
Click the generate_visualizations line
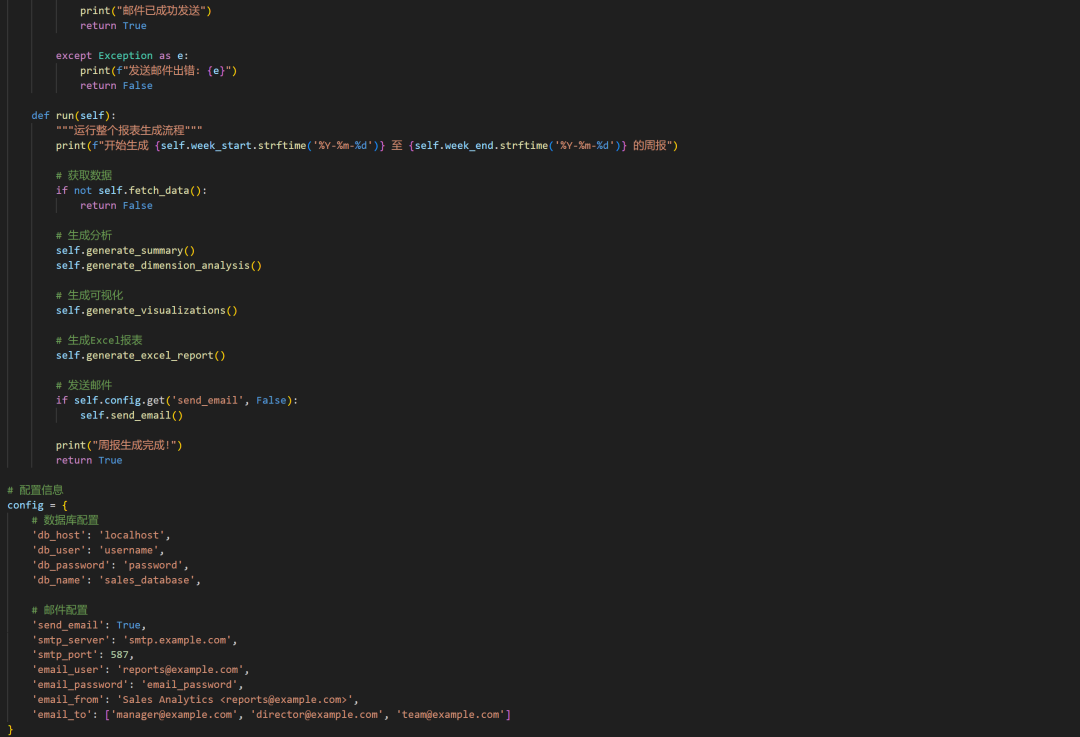(145, 310)
